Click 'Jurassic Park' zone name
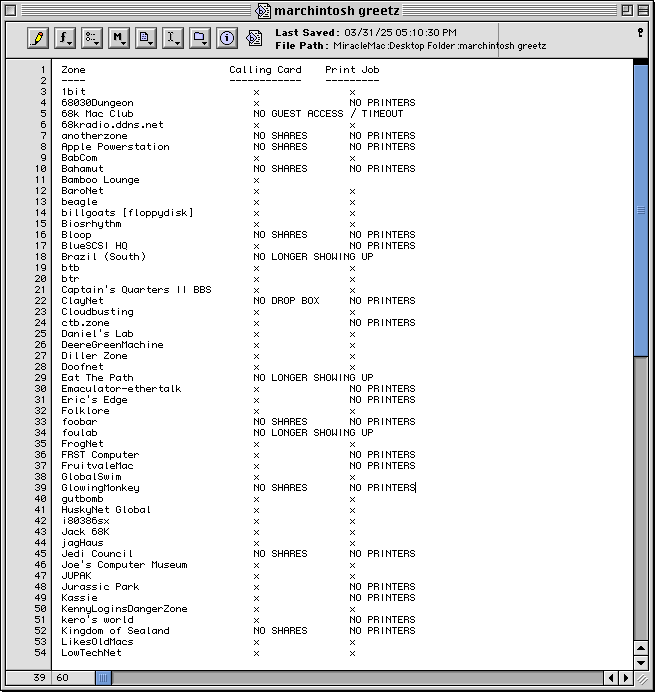 100,587
